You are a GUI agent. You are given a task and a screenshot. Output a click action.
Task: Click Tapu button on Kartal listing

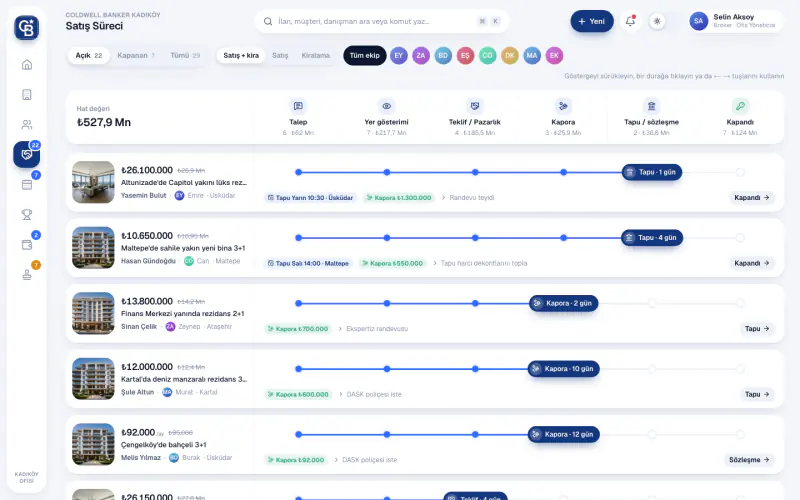[x=757, y=394]
